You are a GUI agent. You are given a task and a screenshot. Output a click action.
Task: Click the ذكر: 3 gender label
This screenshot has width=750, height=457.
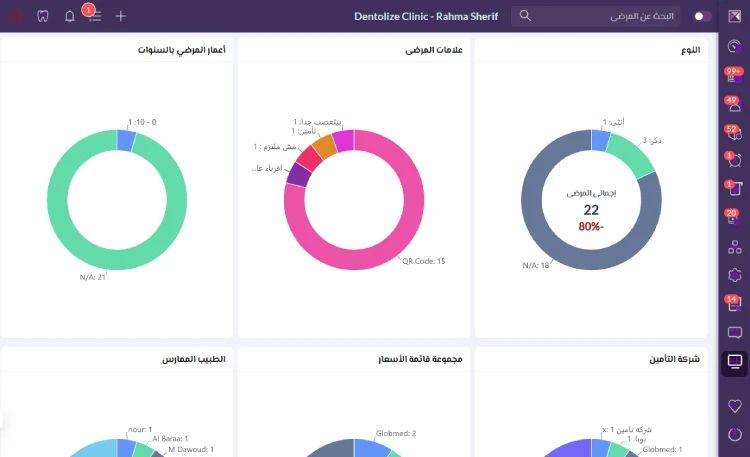tap(652, 140)
